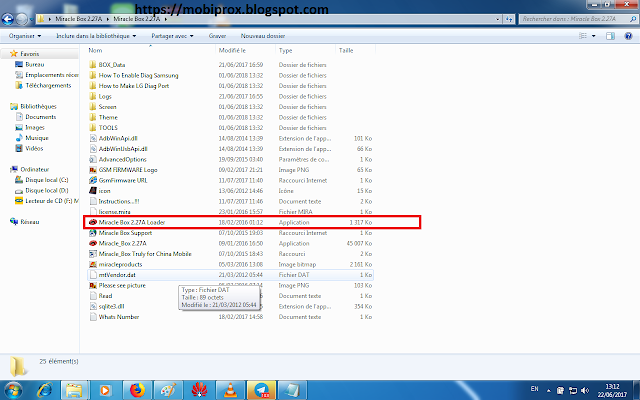Open Inclure dans la bibliothèque dropdown

pyautogui.click(x=96, y=36)
